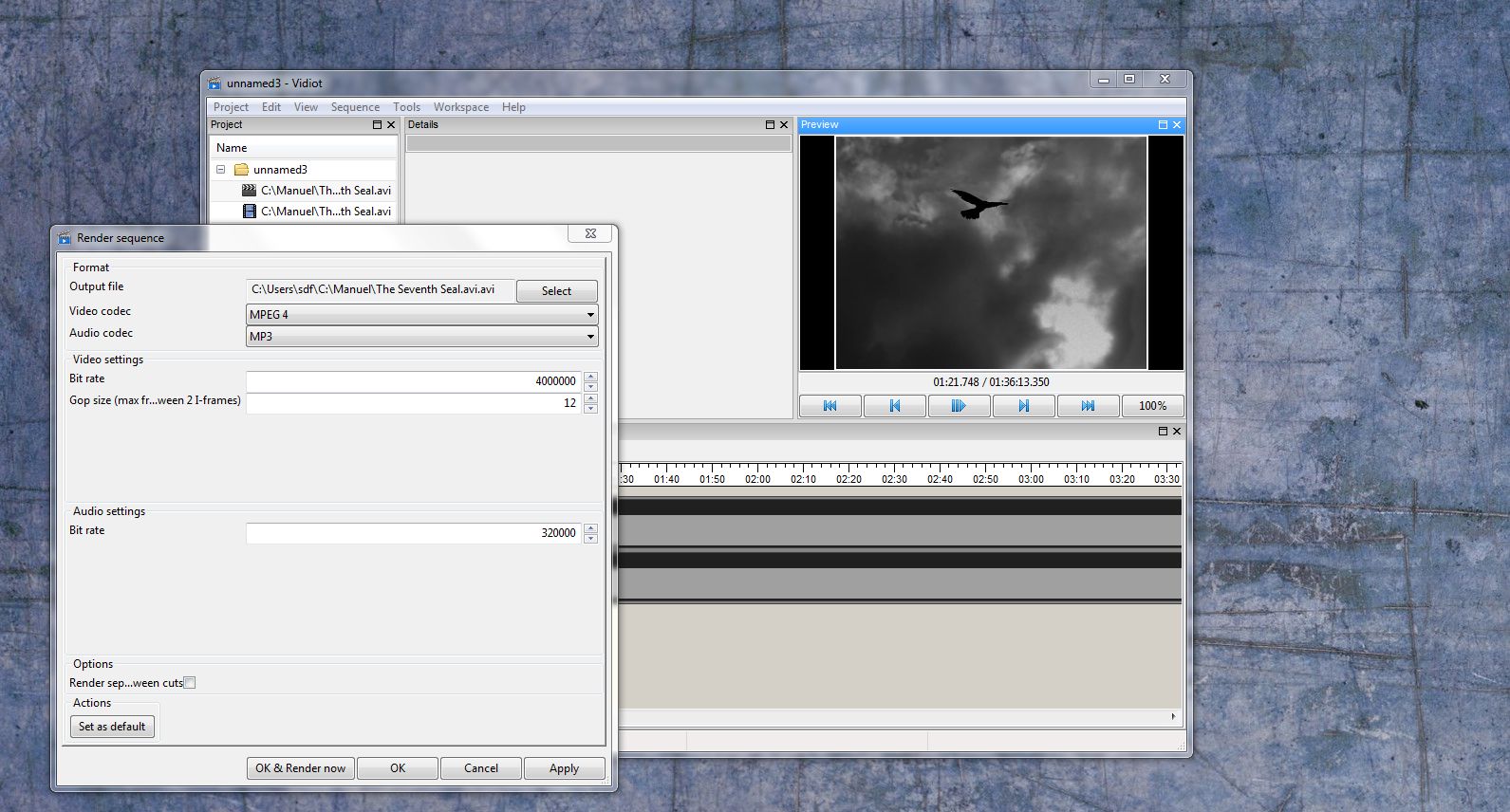Viewport: 1510px width, 812px height.
Task: Maximize the Project panel
Action: coord(377,124)
